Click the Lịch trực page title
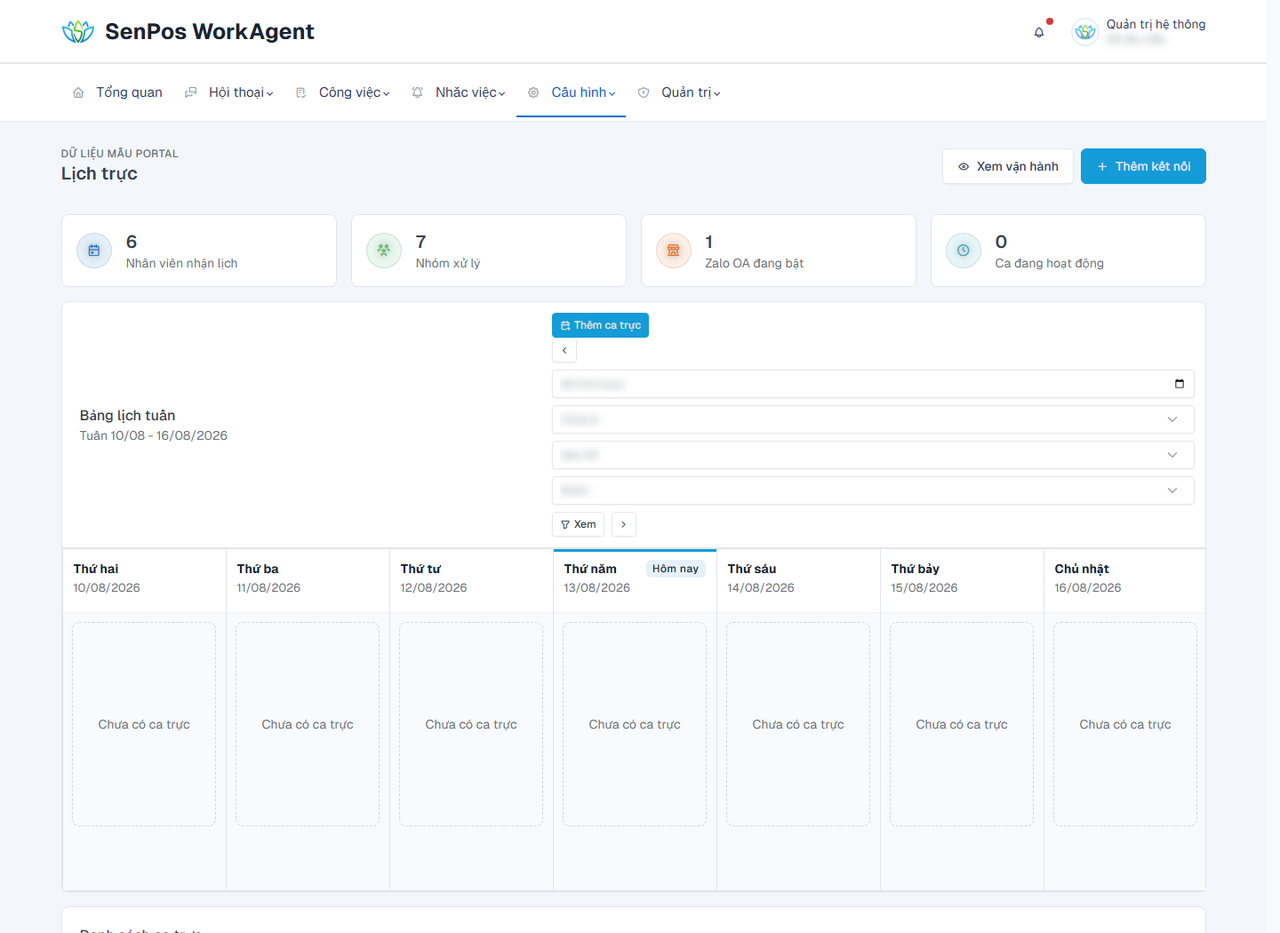The height and width of the screenshot is (933, 1280). pos(99,174)
